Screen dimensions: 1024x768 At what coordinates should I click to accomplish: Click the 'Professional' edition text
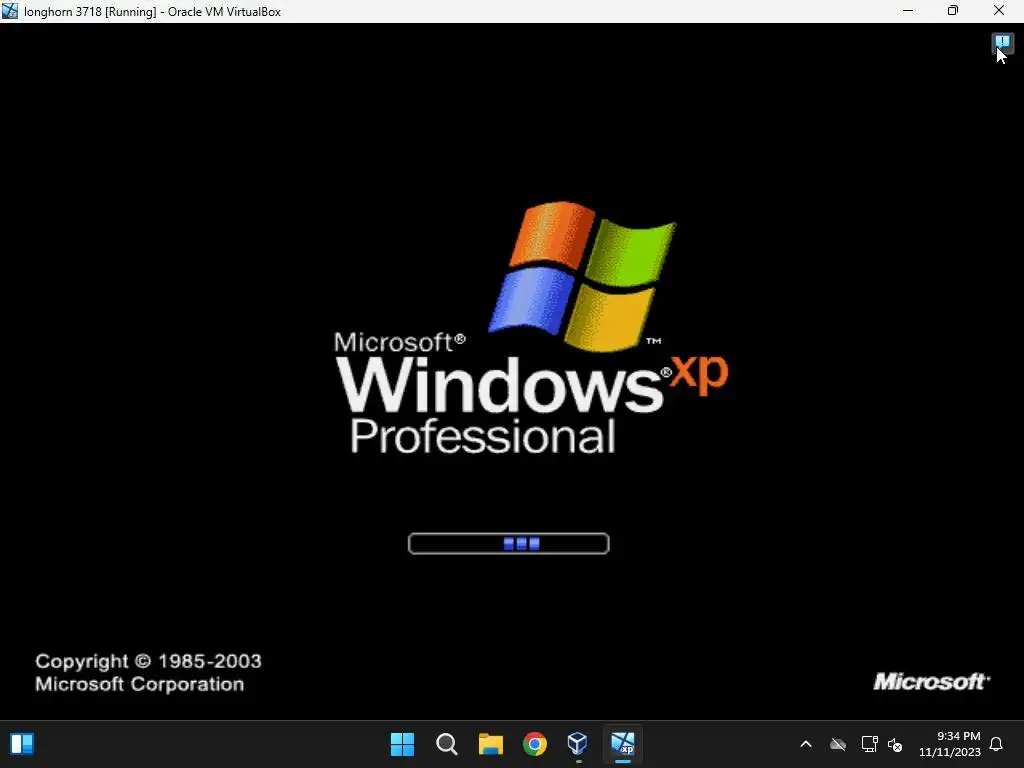pyautogui.click(x=483, y=436)
